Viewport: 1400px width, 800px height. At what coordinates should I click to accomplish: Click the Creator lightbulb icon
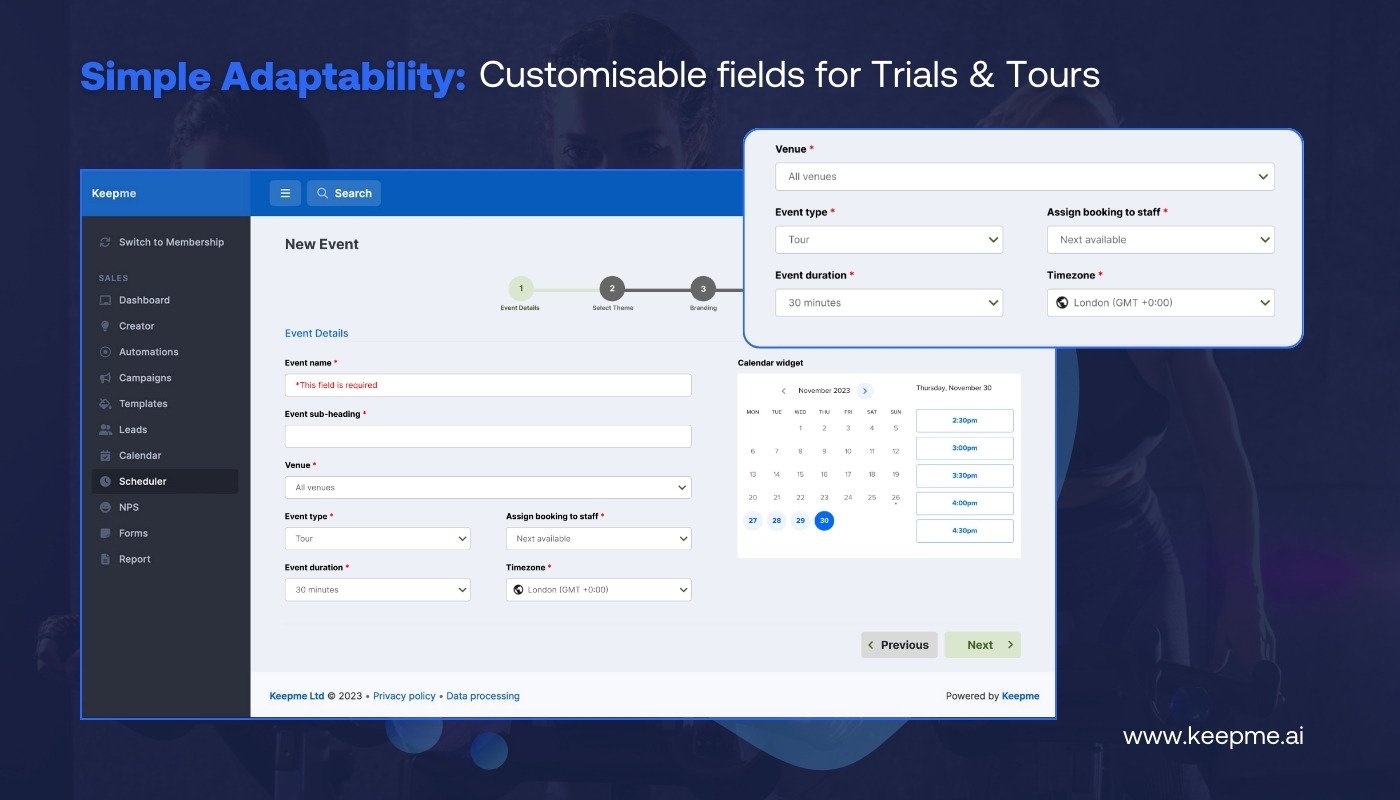(105, 326)
